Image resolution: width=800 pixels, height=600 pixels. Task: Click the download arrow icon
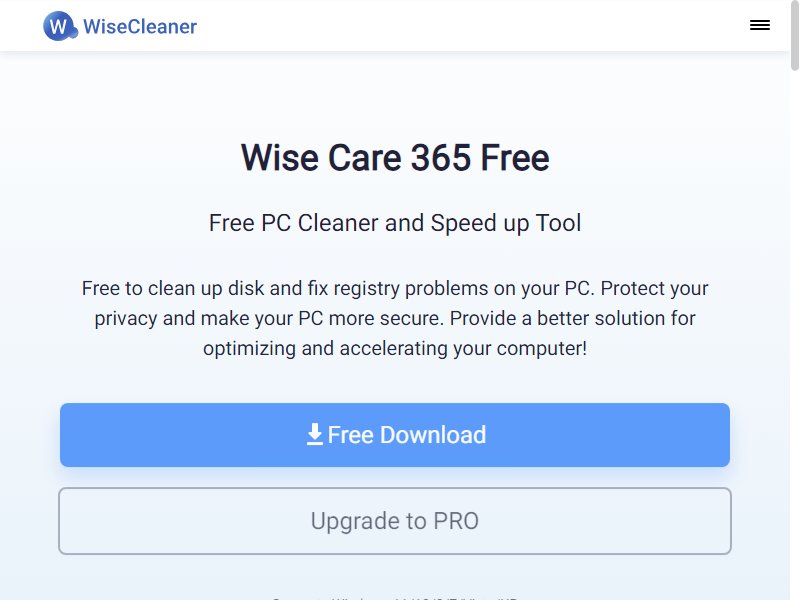[315, 434]
